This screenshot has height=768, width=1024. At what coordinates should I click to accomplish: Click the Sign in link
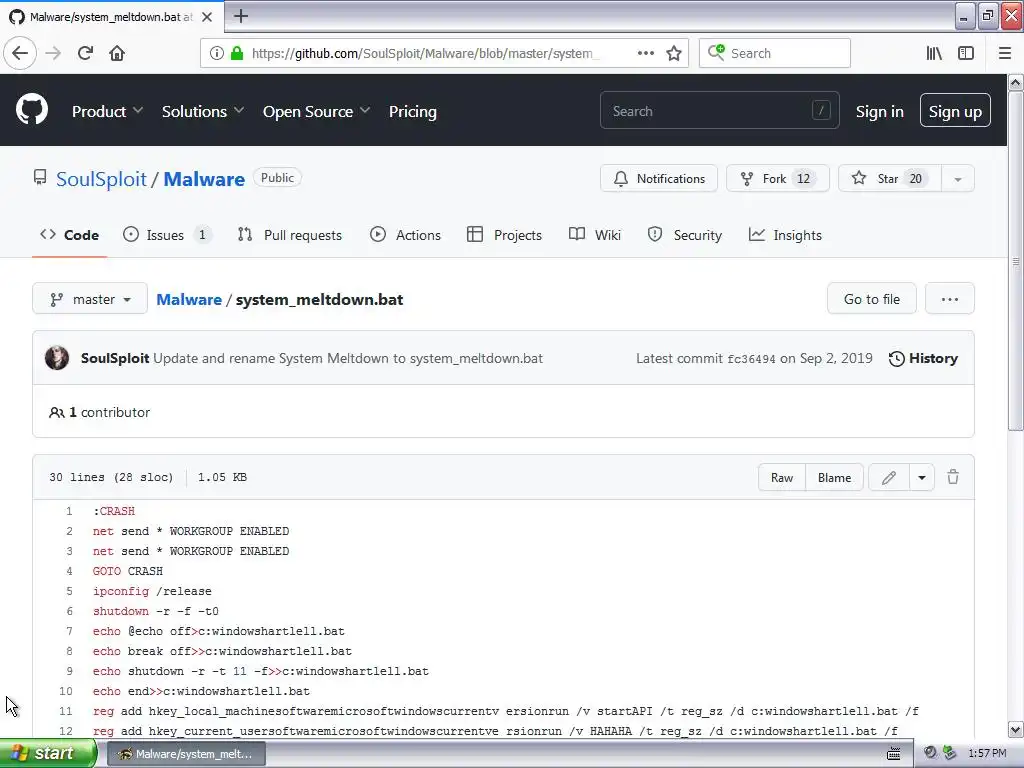(880, 111)
